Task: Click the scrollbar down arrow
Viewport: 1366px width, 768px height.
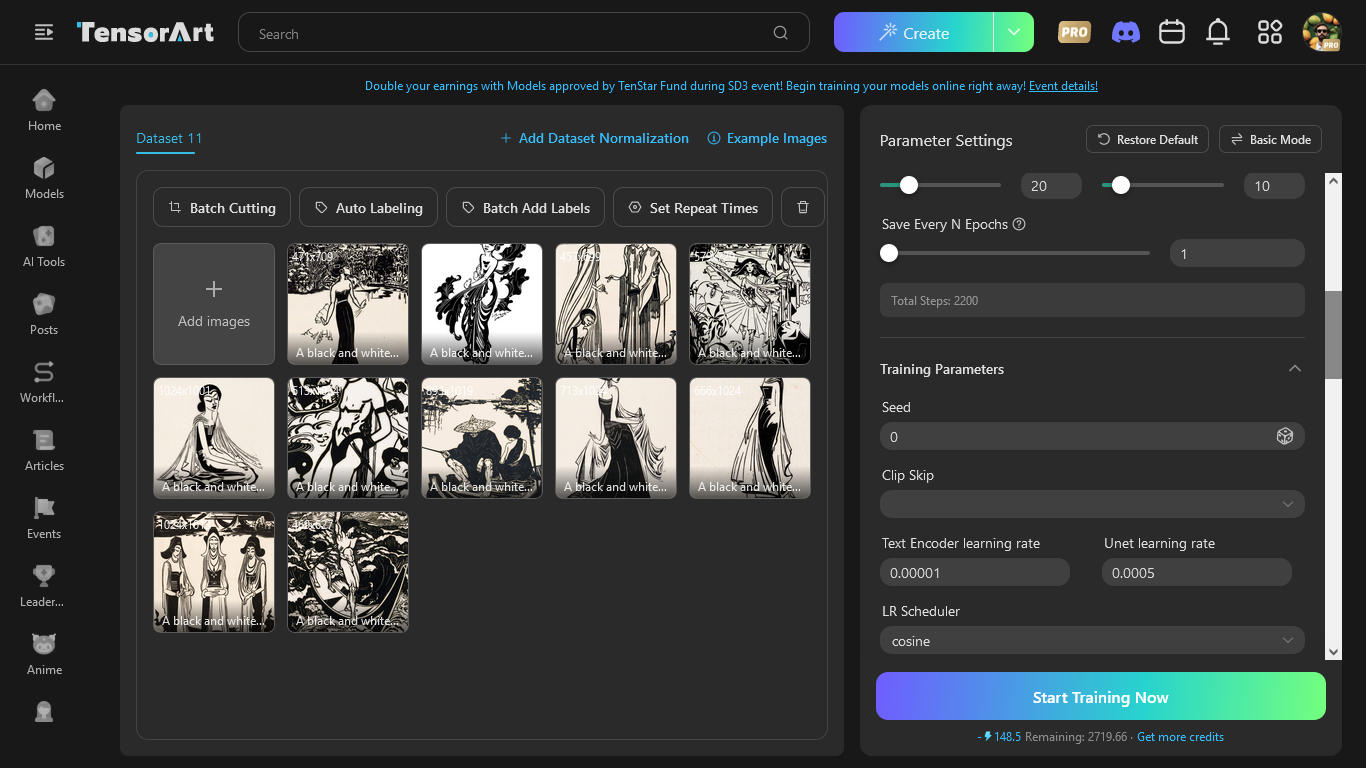Action: pyautogui.click(x=1333, y=651)
